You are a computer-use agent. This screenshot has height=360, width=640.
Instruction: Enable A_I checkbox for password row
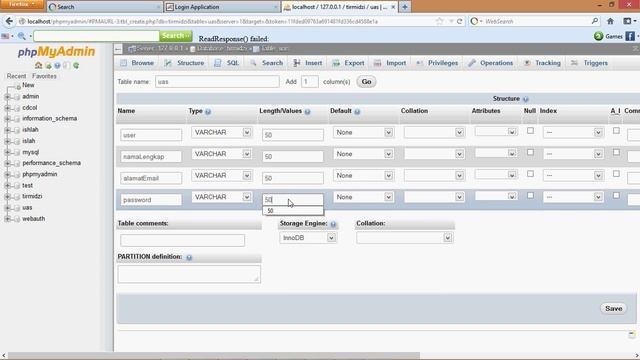tap(616, 196)
